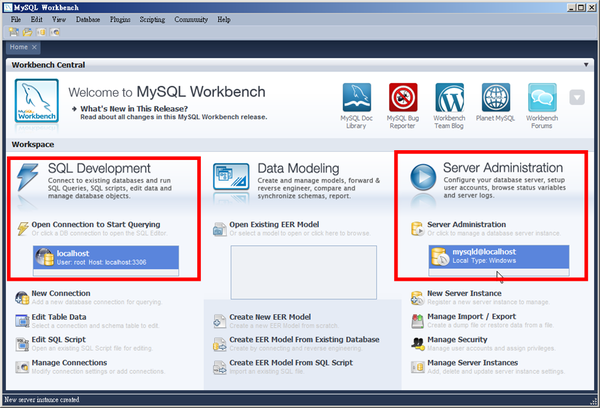Select the Home tab
Viewport: 600px width, 408px height.
point(19,47)
